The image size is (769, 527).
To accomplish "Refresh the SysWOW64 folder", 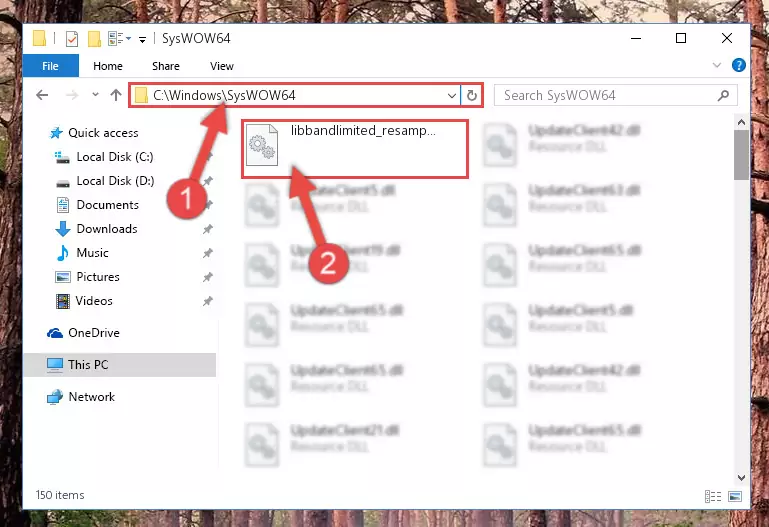I will coord(471,95).
